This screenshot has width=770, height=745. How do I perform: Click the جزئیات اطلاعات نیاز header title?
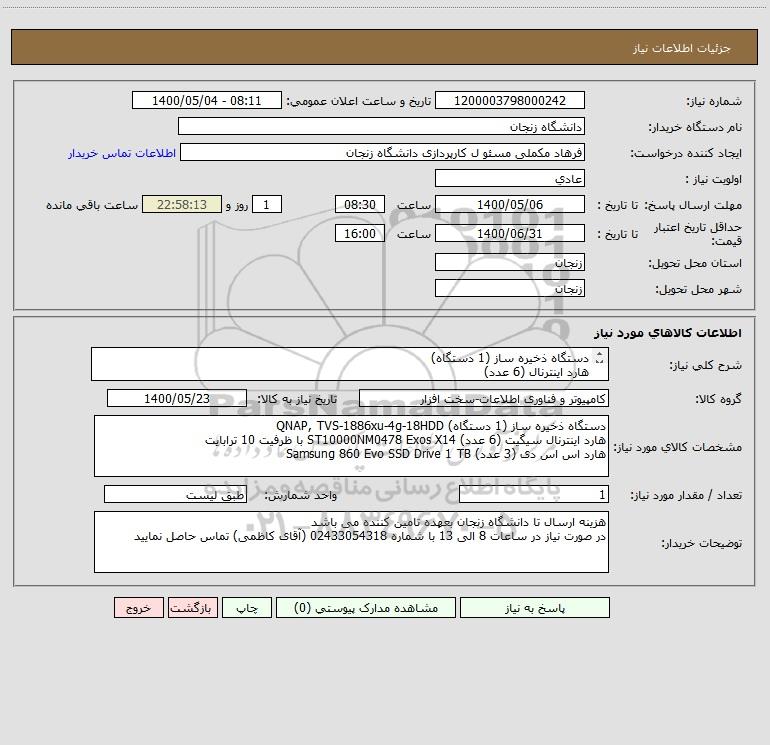[681, 48]
